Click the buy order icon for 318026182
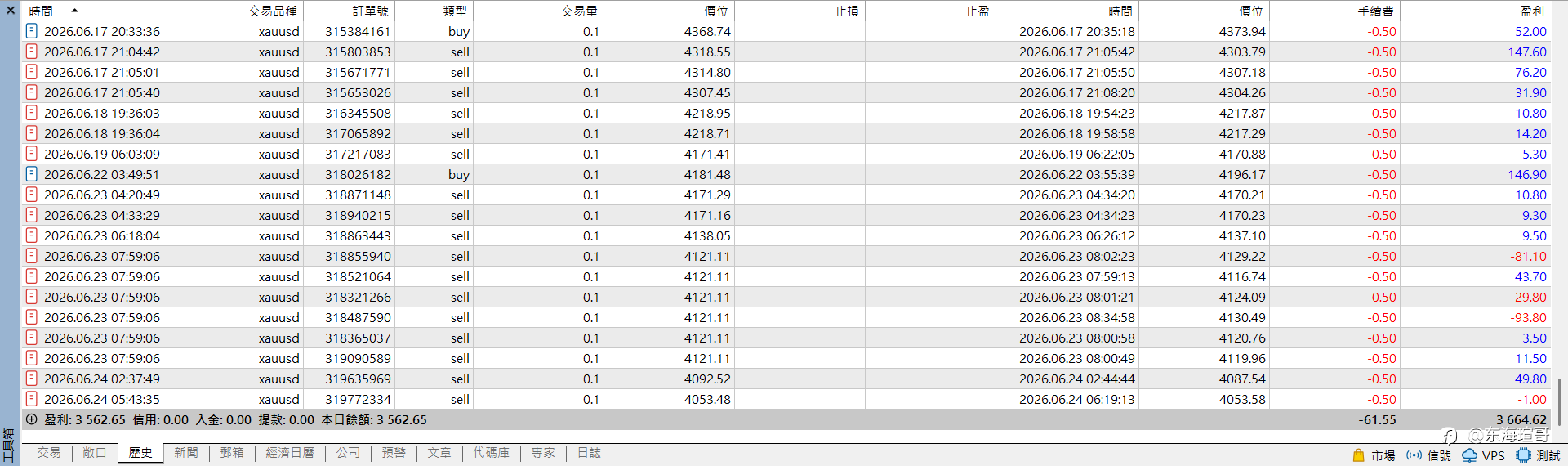Viewport: 1568px width, 466px height. 31,174
